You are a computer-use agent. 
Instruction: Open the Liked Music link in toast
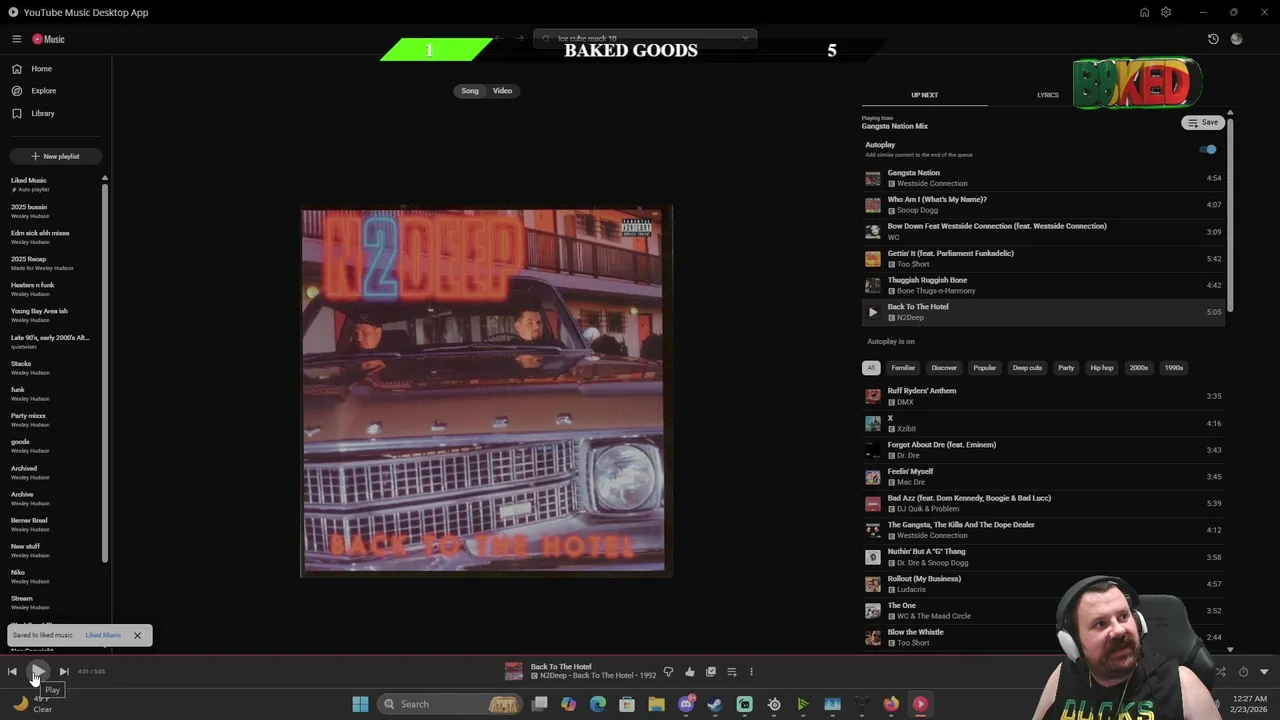[x=103, y=635]
